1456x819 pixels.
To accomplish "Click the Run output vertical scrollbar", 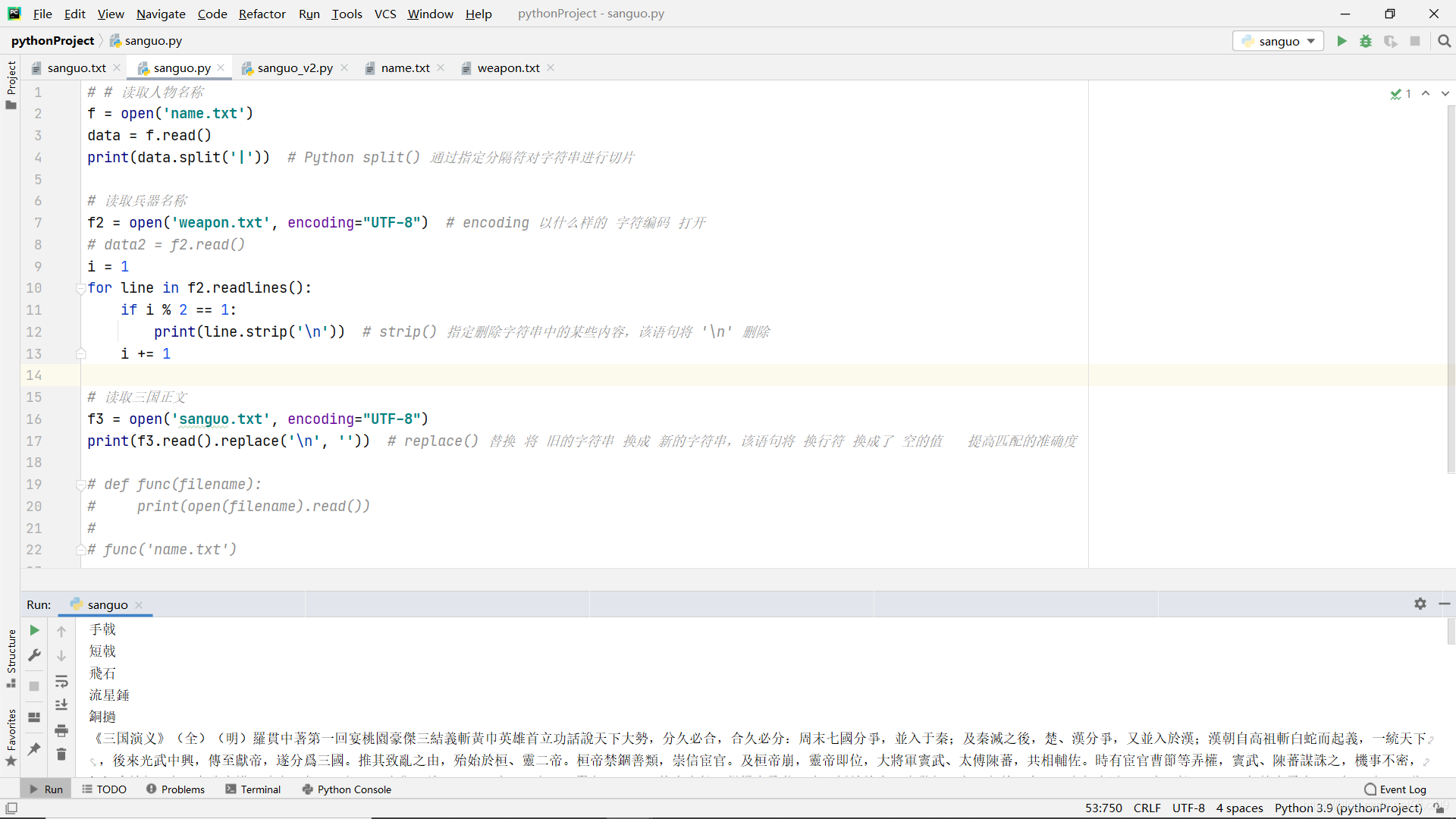I will pos(1451,631).
